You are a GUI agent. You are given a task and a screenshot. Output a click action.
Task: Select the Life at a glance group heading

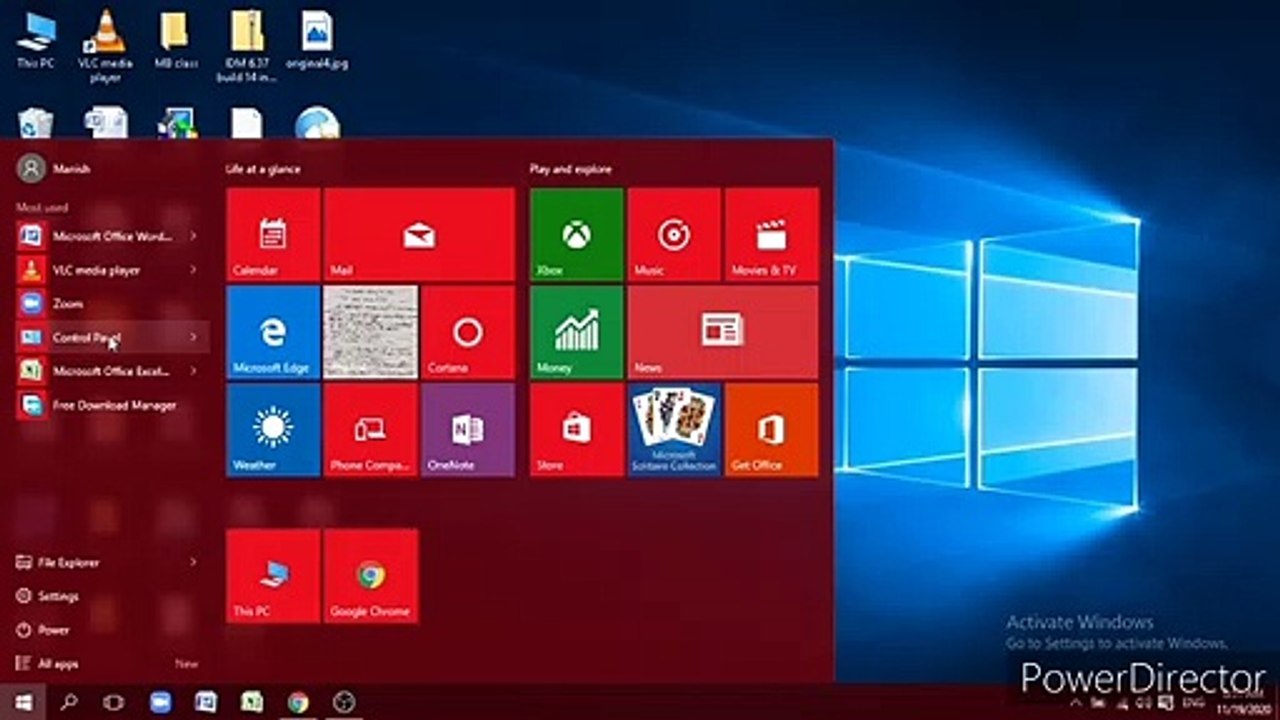click(x=263, y=169)
